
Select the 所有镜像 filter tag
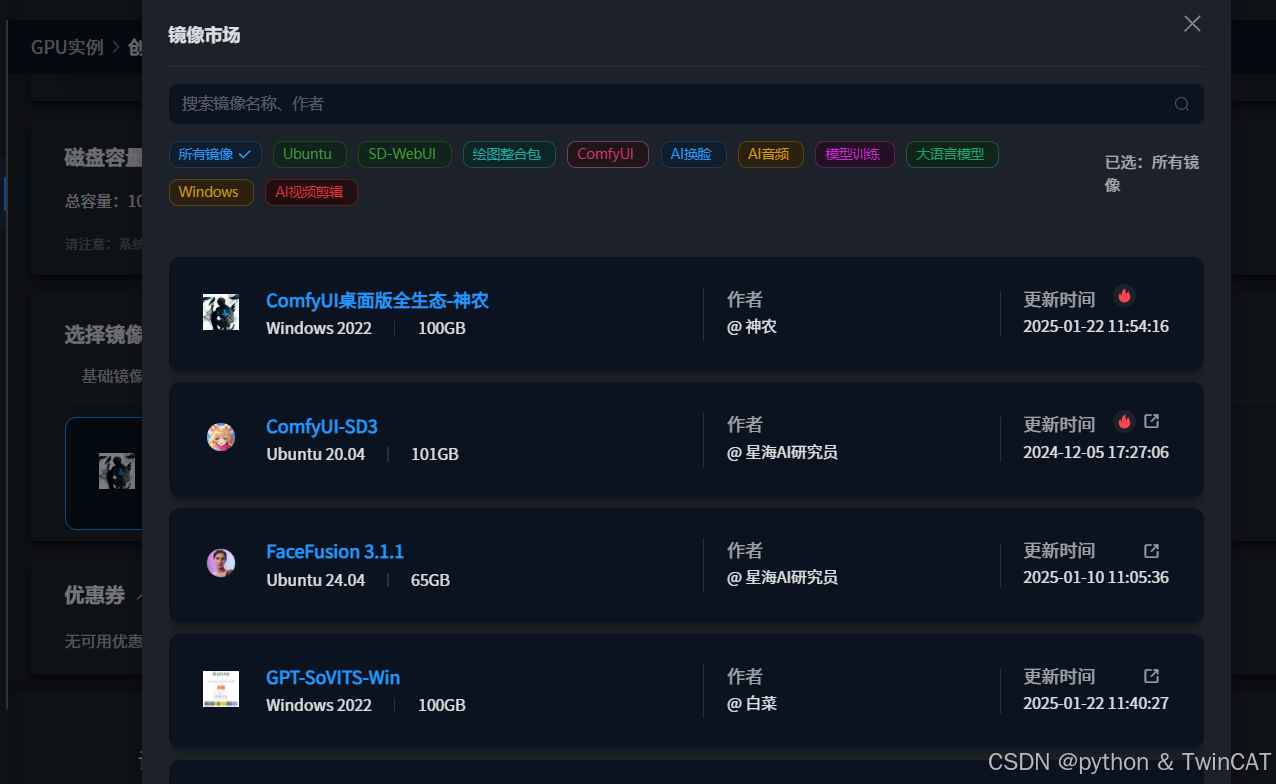215,154
